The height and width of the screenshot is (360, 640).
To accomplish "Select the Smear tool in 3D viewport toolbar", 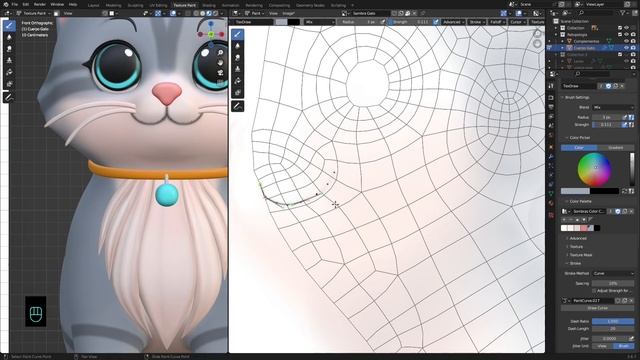I will 9,49.
